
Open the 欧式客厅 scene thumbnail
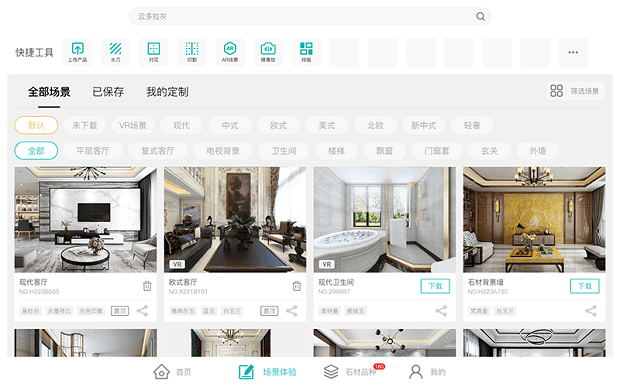pyautogui.click(x=235, y=219)
